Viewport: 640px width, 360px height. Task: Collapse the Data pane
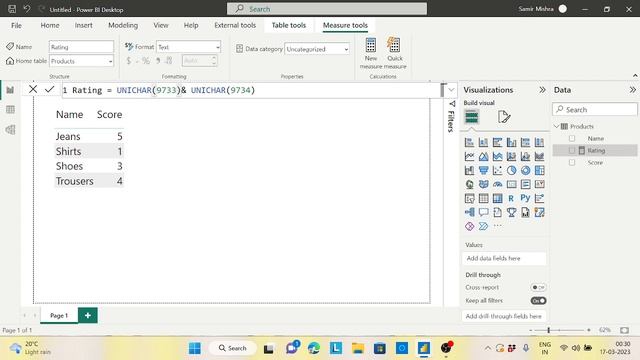632,90
